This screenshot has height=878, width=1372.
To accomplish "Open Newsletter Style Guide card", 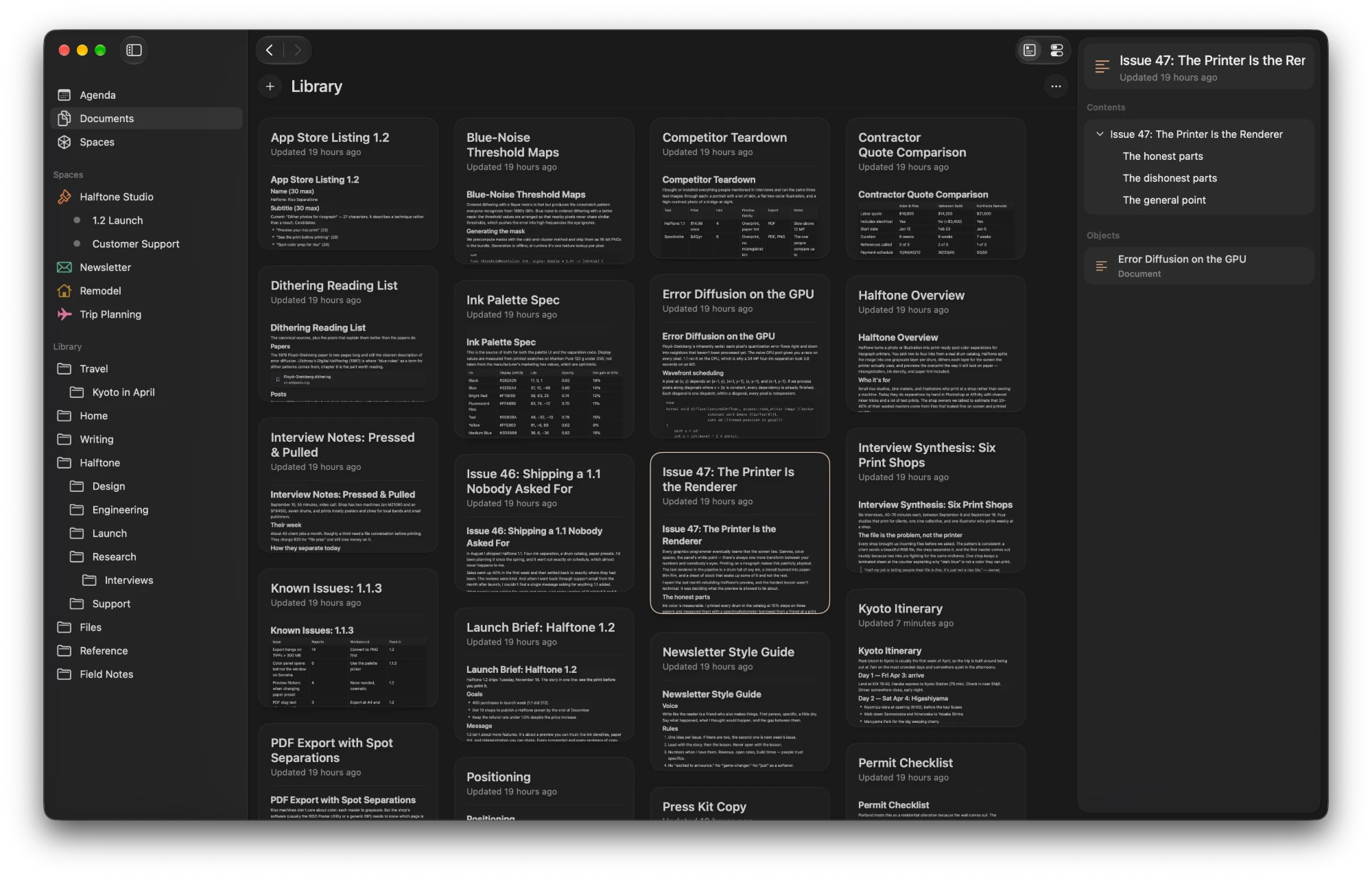I will point(740,702).
